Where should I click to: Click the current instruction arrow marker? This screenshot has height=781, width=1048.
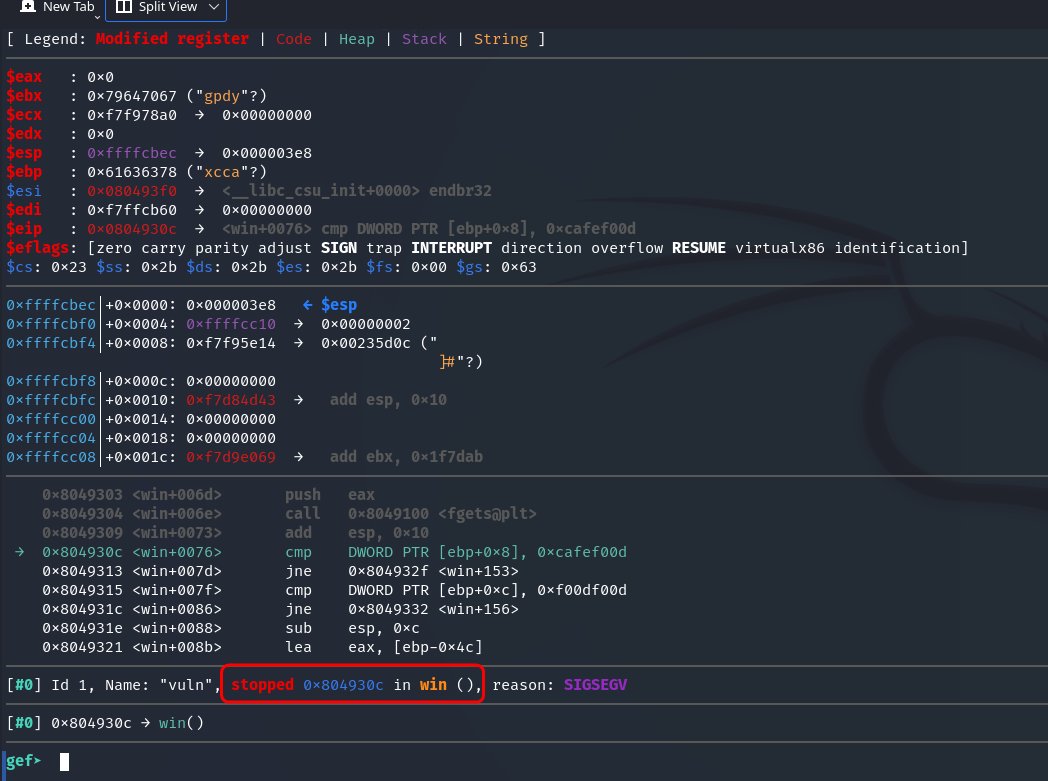coord(20,552)
